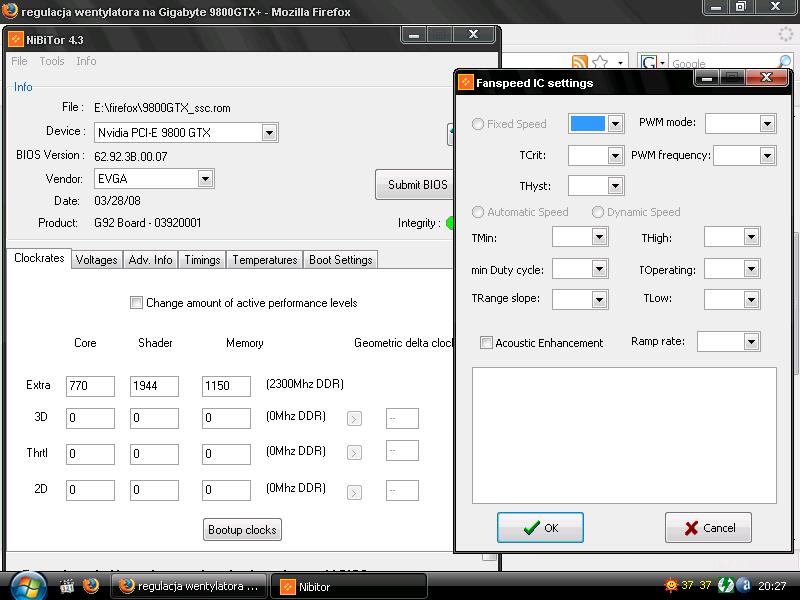The height and width of the screenshot is (600, 800).
Task: Click the Thrtl Shader clock field
Action: (x=154, y=454)
